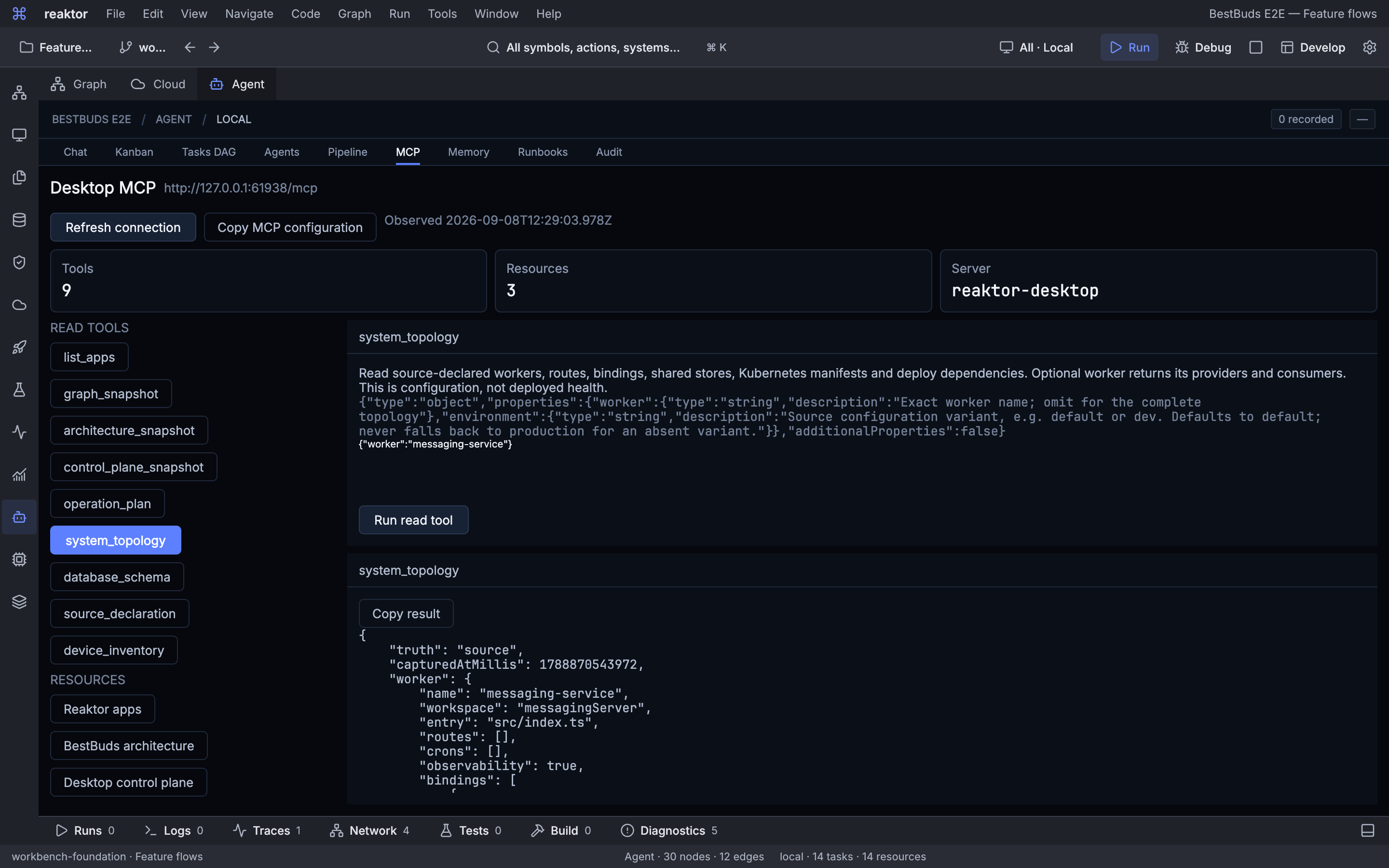The width and height of the screenshot is (1389, 868).
Task: Switch to the Graph tab
Action: coord(79,84)
